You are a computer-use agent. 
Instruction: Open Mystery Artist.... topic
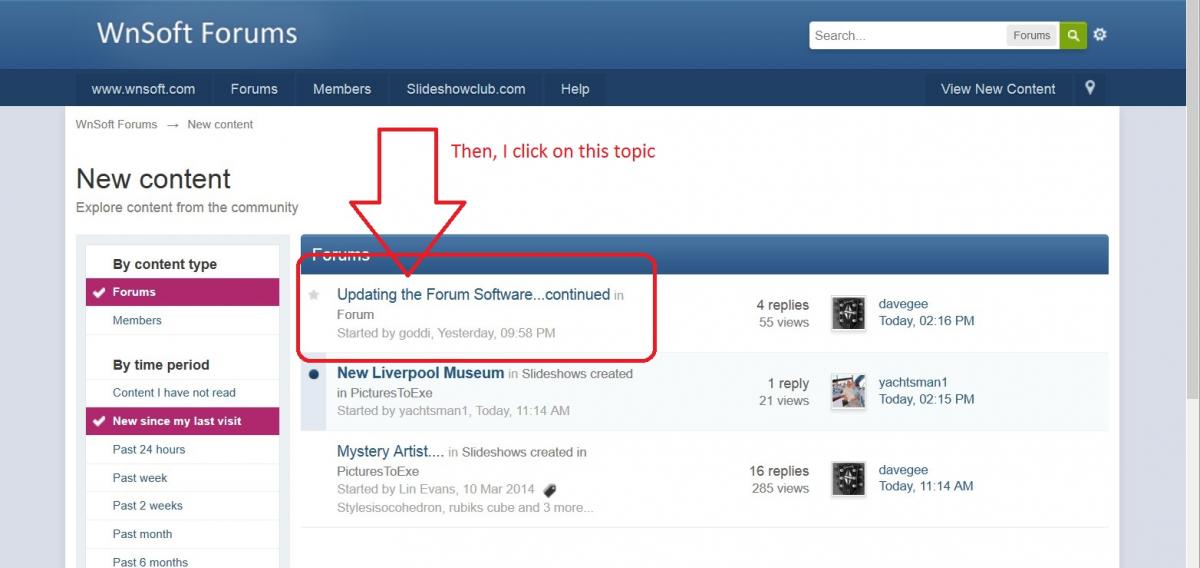390,451
